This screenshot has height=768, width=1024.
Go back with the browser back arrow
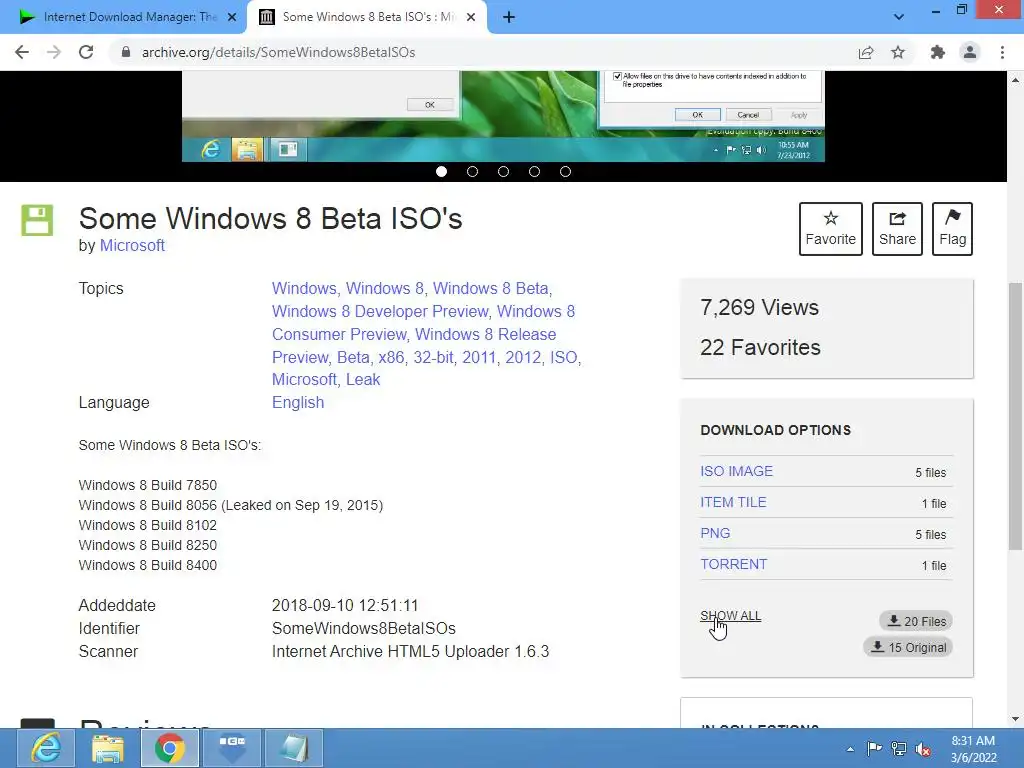(x=22, y=52)
